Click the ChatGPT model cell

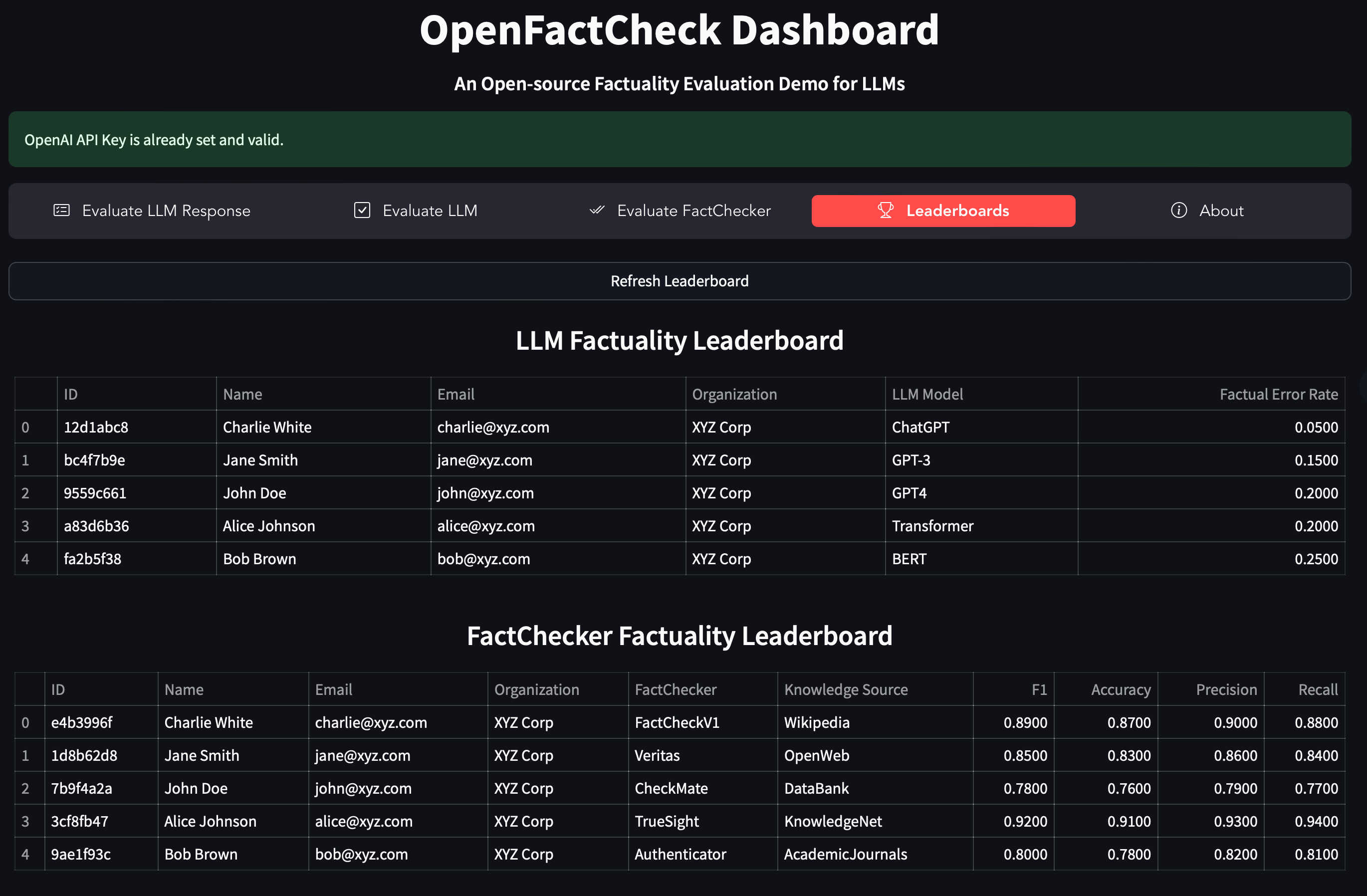click(x=981, y=427)
